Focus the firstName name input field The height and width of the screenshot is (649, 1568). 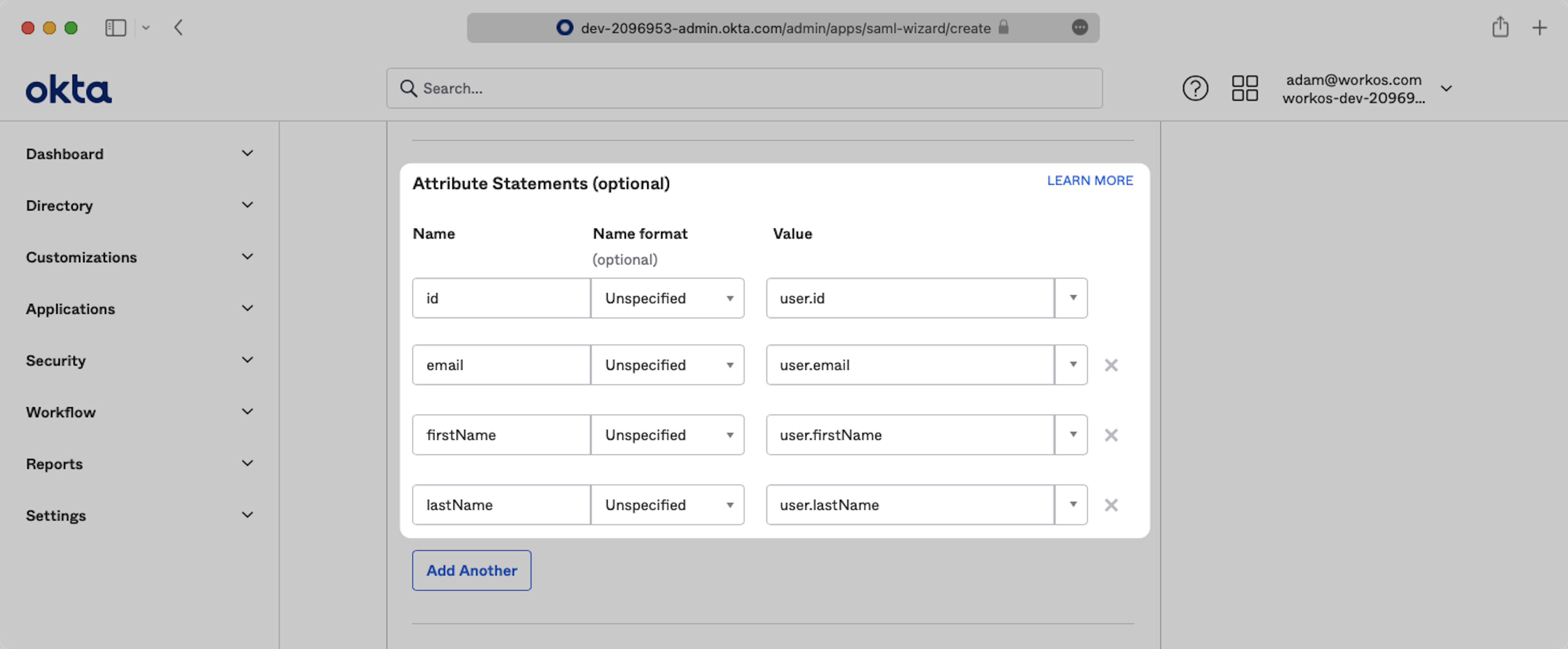[501, 435]
